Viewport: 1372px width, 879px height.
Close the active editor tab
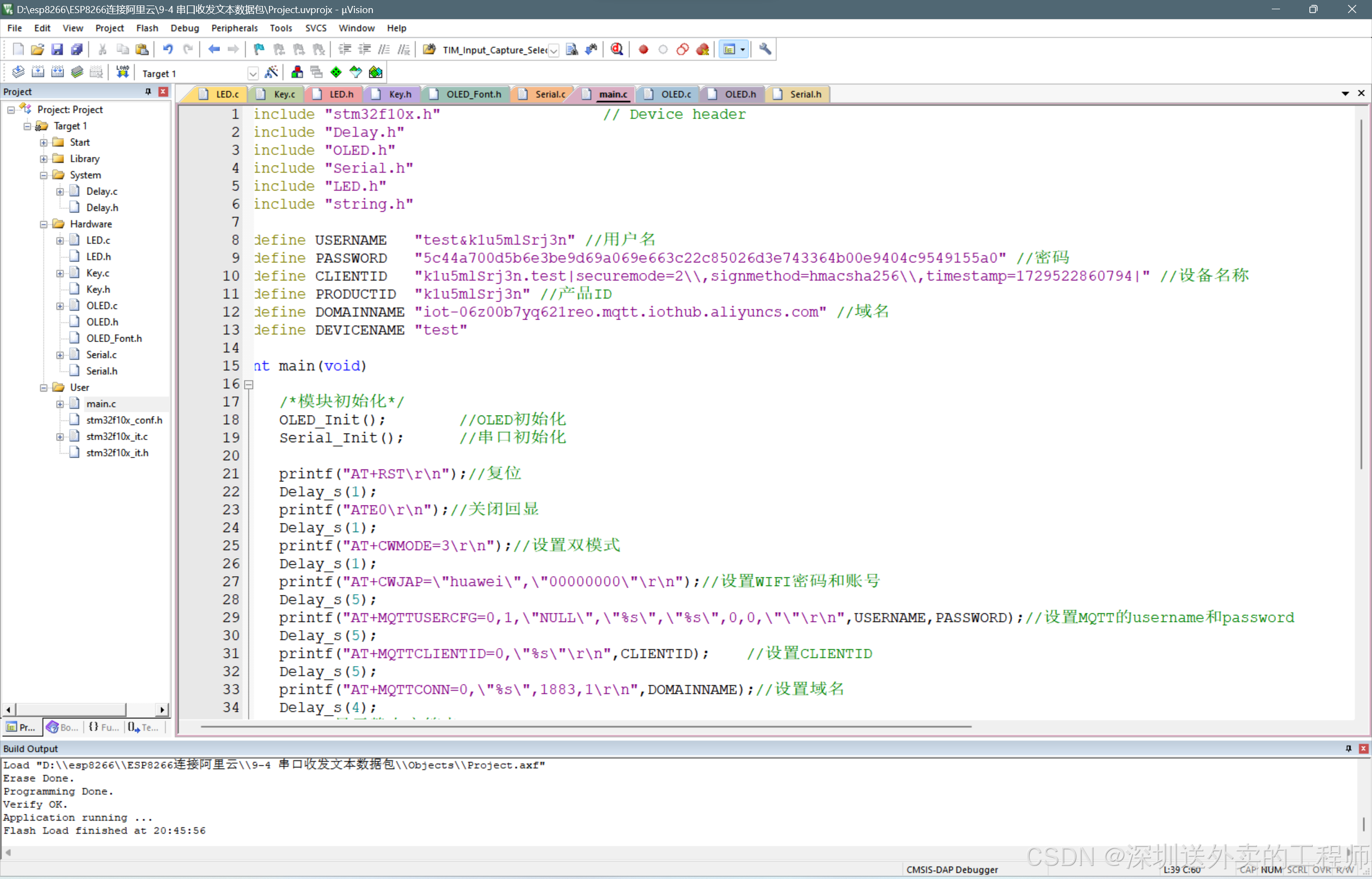[x=1361, y=93]
